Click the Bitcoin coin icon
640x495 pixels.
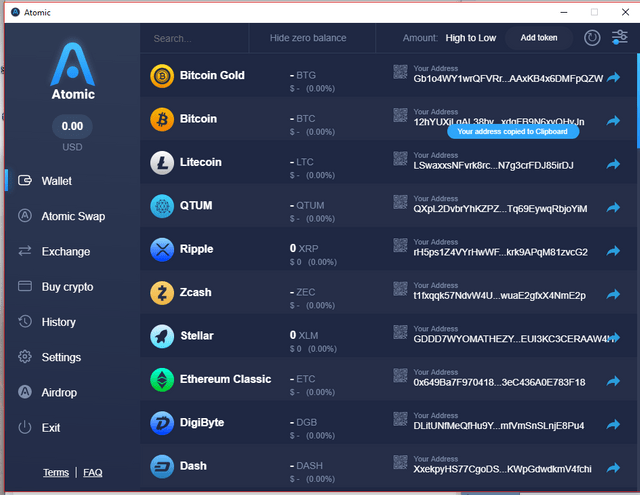pyautogui.click(x=162, y=119)
